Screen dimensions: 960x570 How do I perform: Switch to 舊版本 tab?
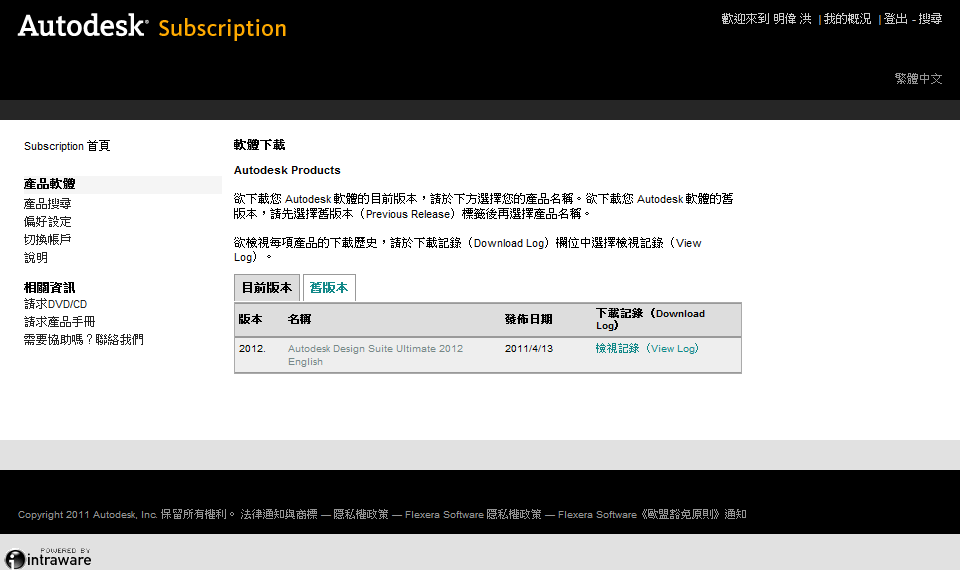(329, 288)
